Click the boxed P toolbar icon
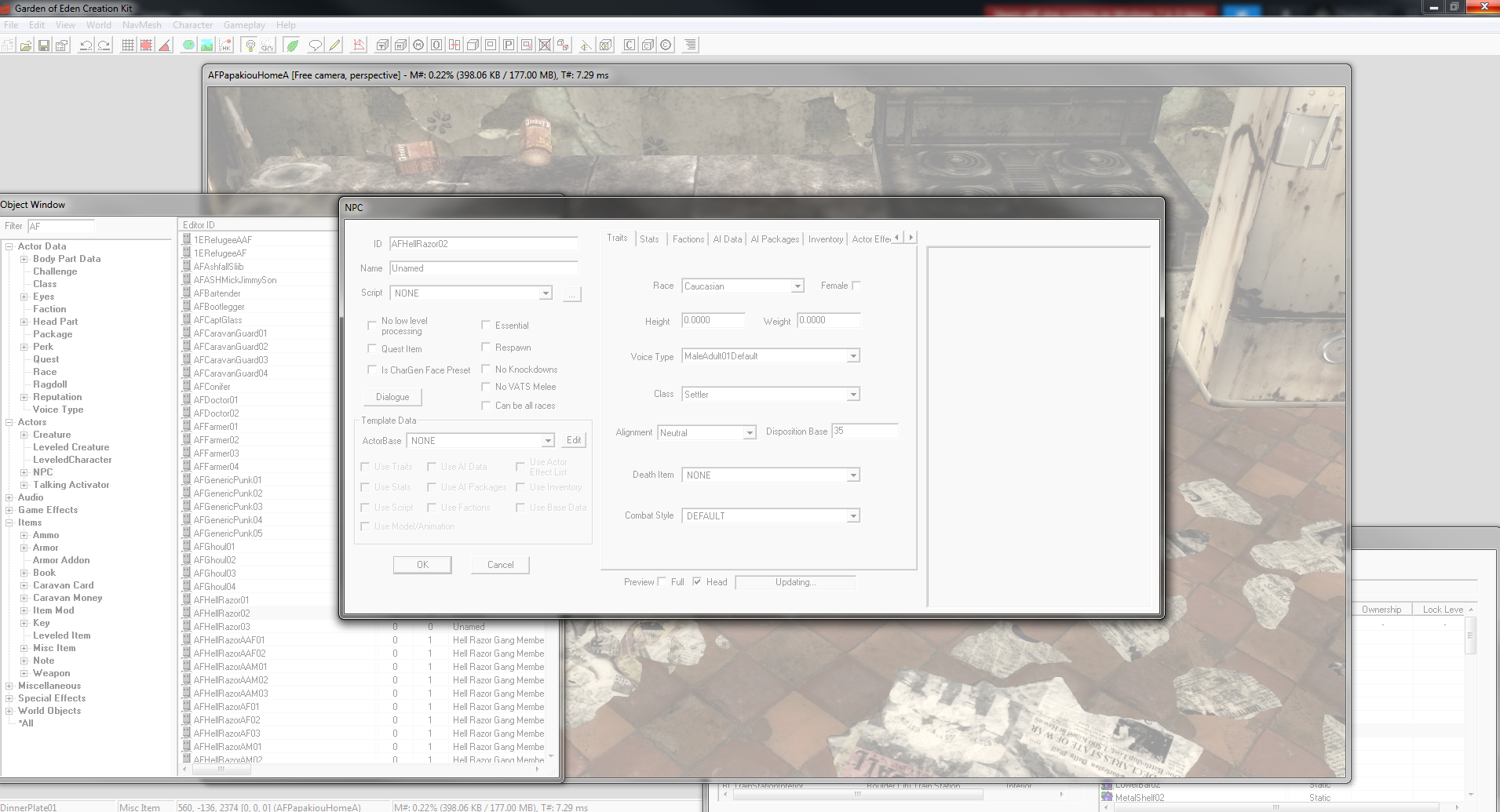This screenshot has width=1500, height=812. (509, 46)
